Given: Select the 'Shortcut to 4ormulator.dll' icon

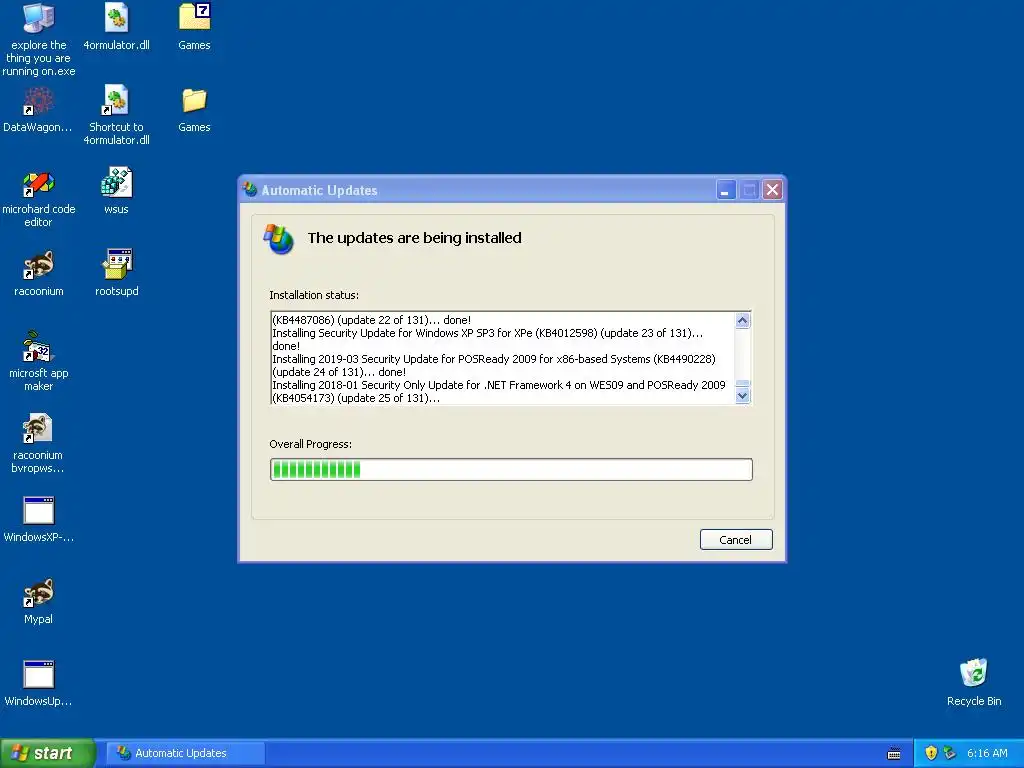Looking at the screenshot, I should click(116, 101).
